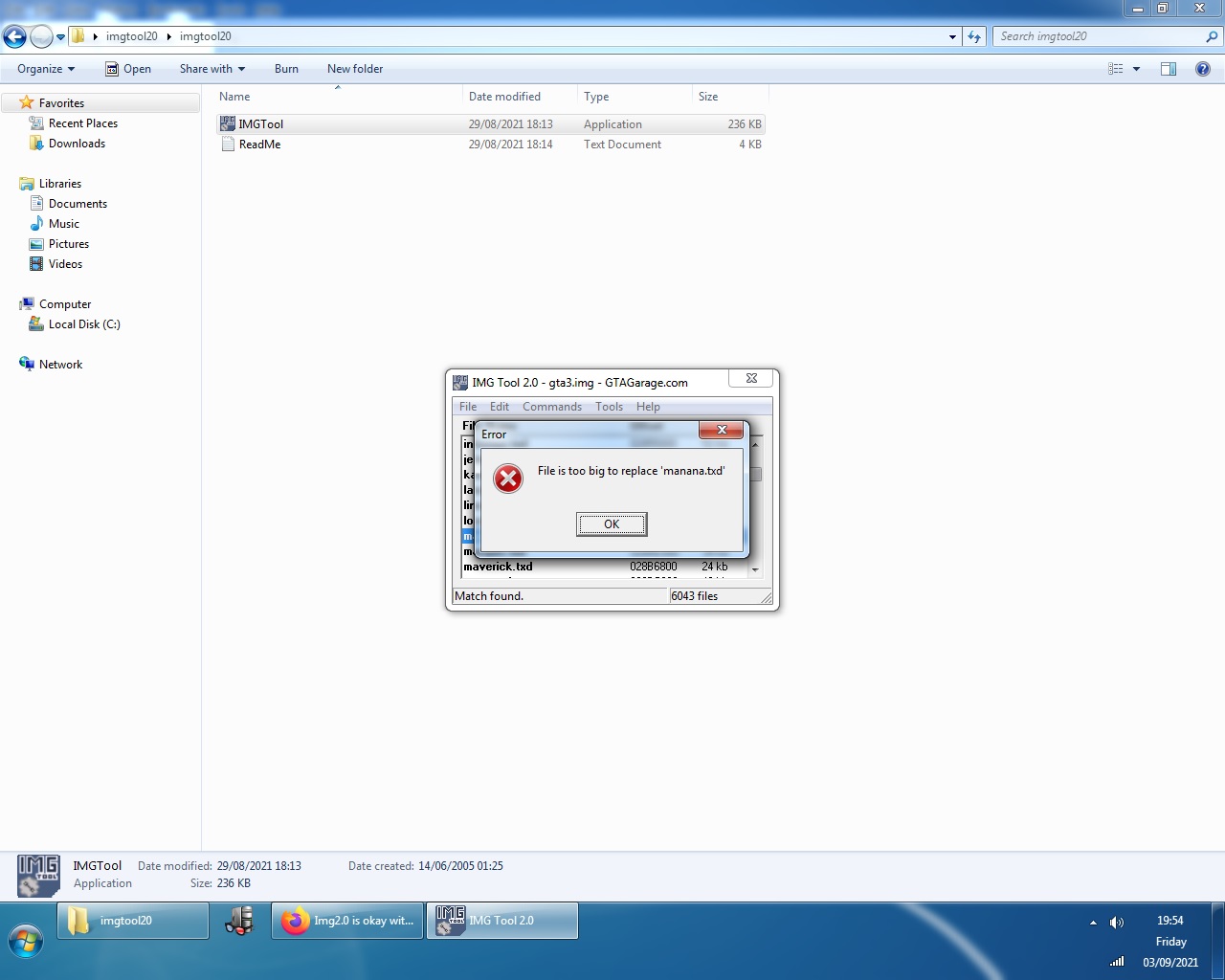Image resolution: width=1225 pixels, height=980 pixels.
Task: Click first imgtool20 breadcrumb in address bar
Action: (132, 36)
